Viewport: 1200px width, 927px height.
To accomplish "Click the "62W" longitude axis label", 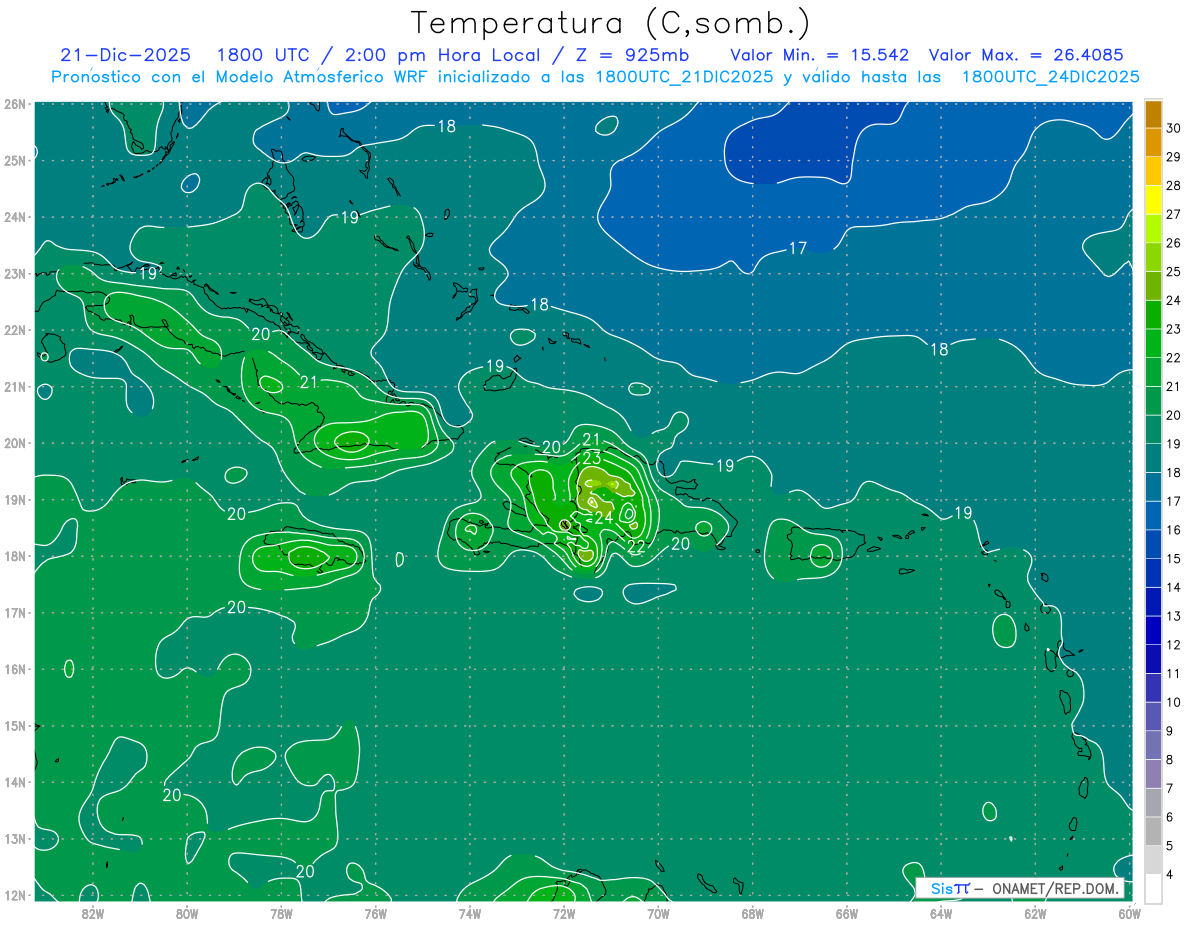I will pos(1035,913).
